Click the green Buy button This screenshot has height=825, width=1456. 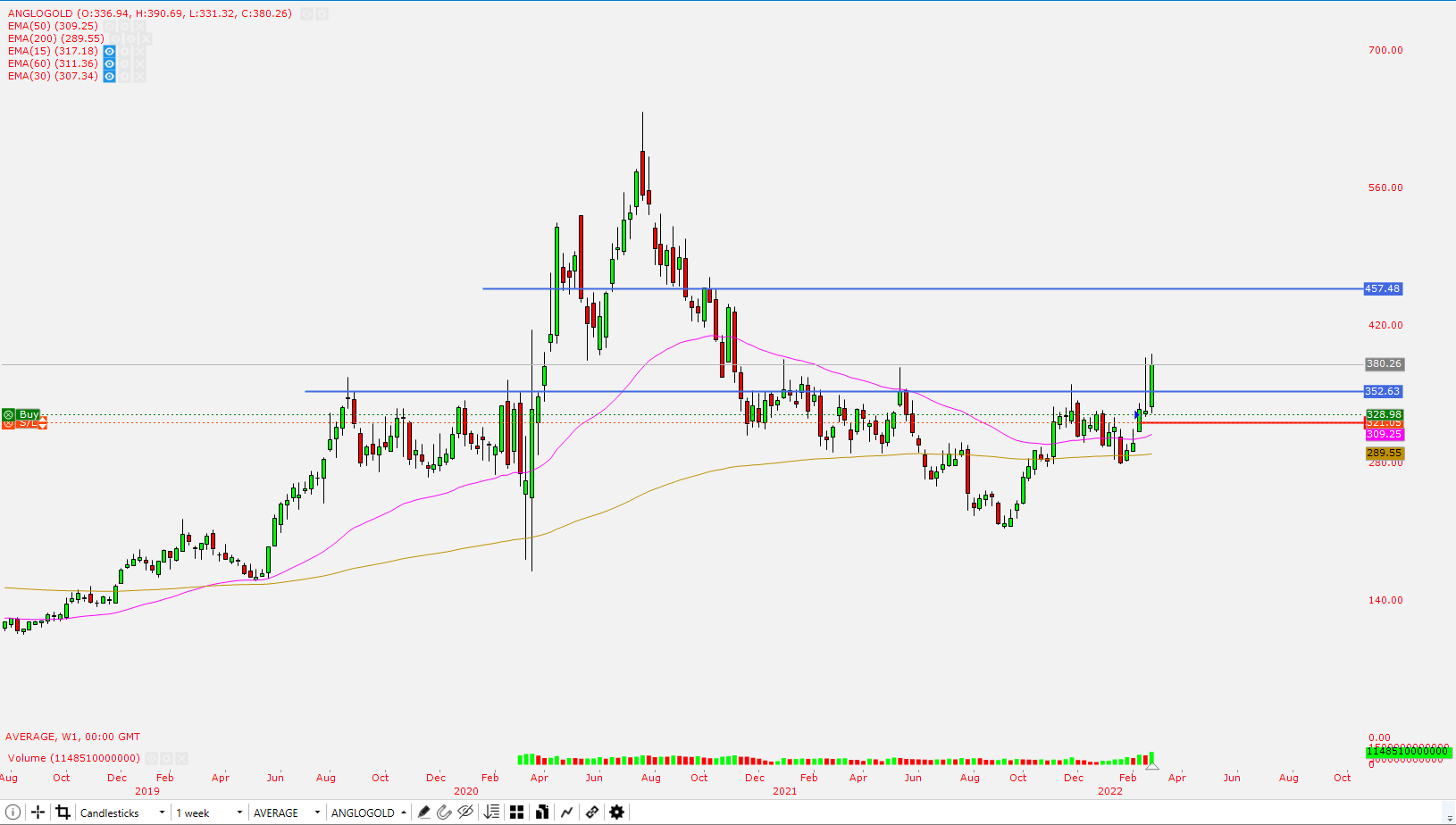[x=28, y=413]
